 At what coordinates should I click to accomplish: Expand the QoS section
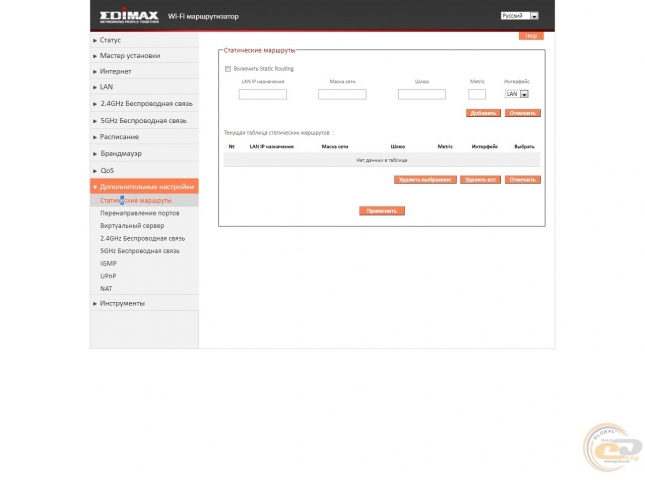coord(144,170)
